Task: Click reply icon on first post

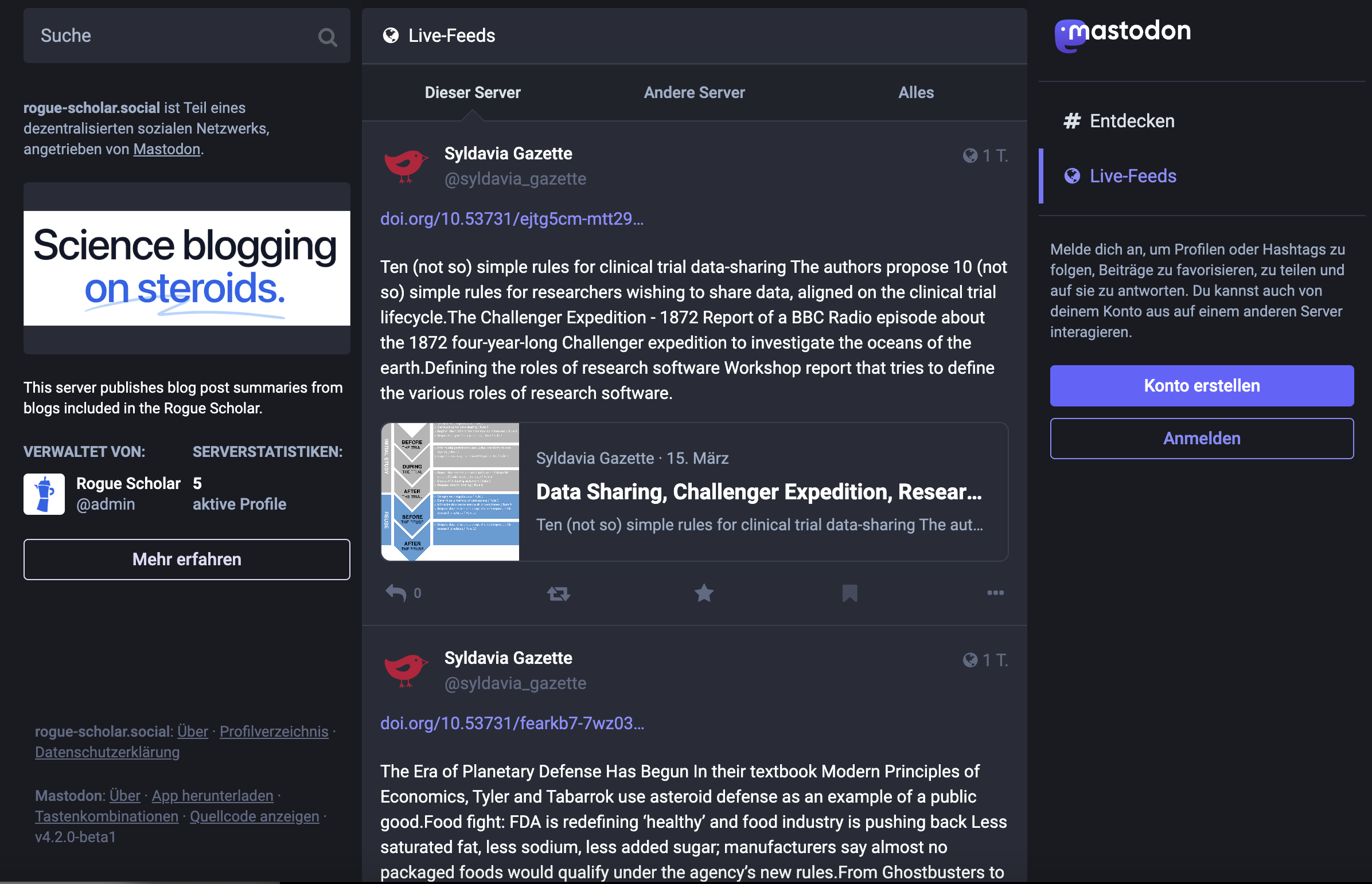Action: click(396, 592)
